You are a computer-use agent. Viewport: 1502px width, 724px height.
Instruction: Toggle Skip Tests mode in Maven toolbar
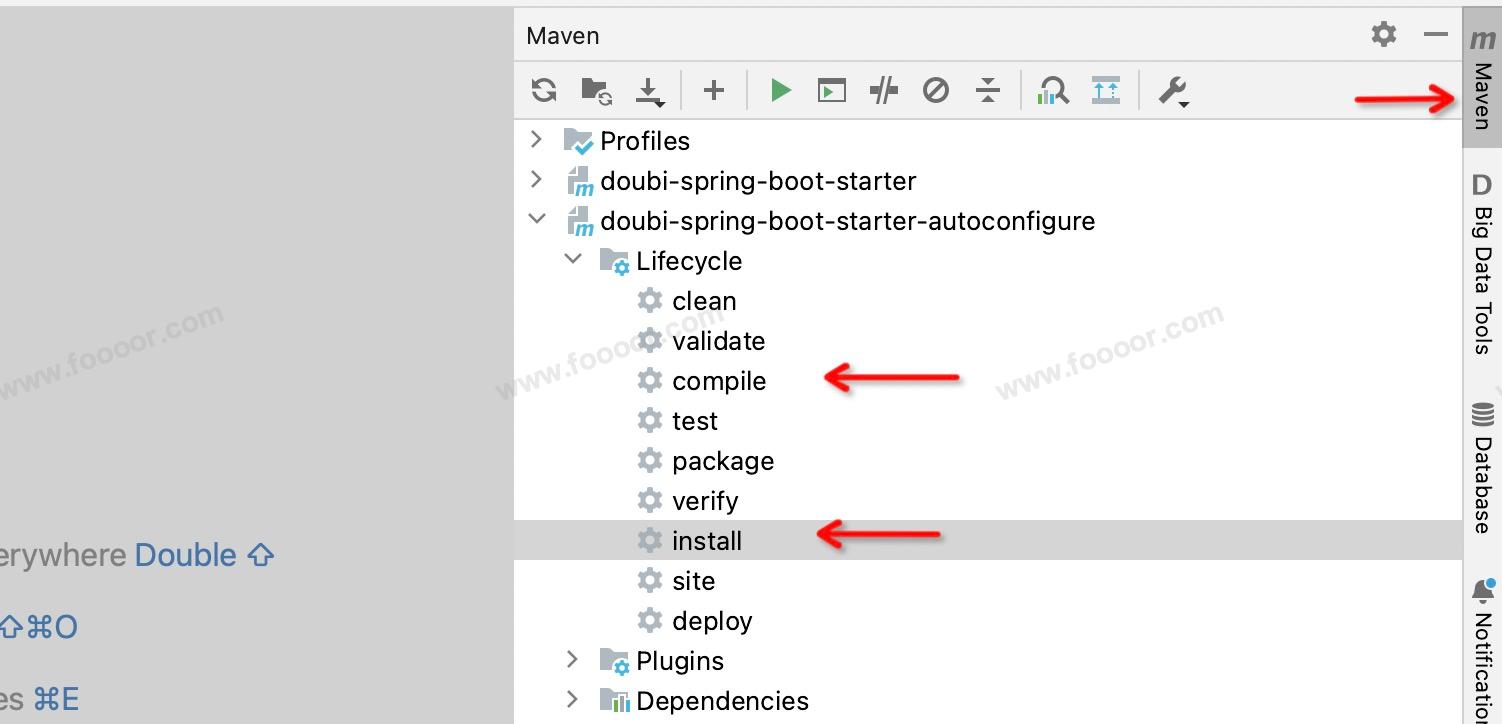click(936, 91)
